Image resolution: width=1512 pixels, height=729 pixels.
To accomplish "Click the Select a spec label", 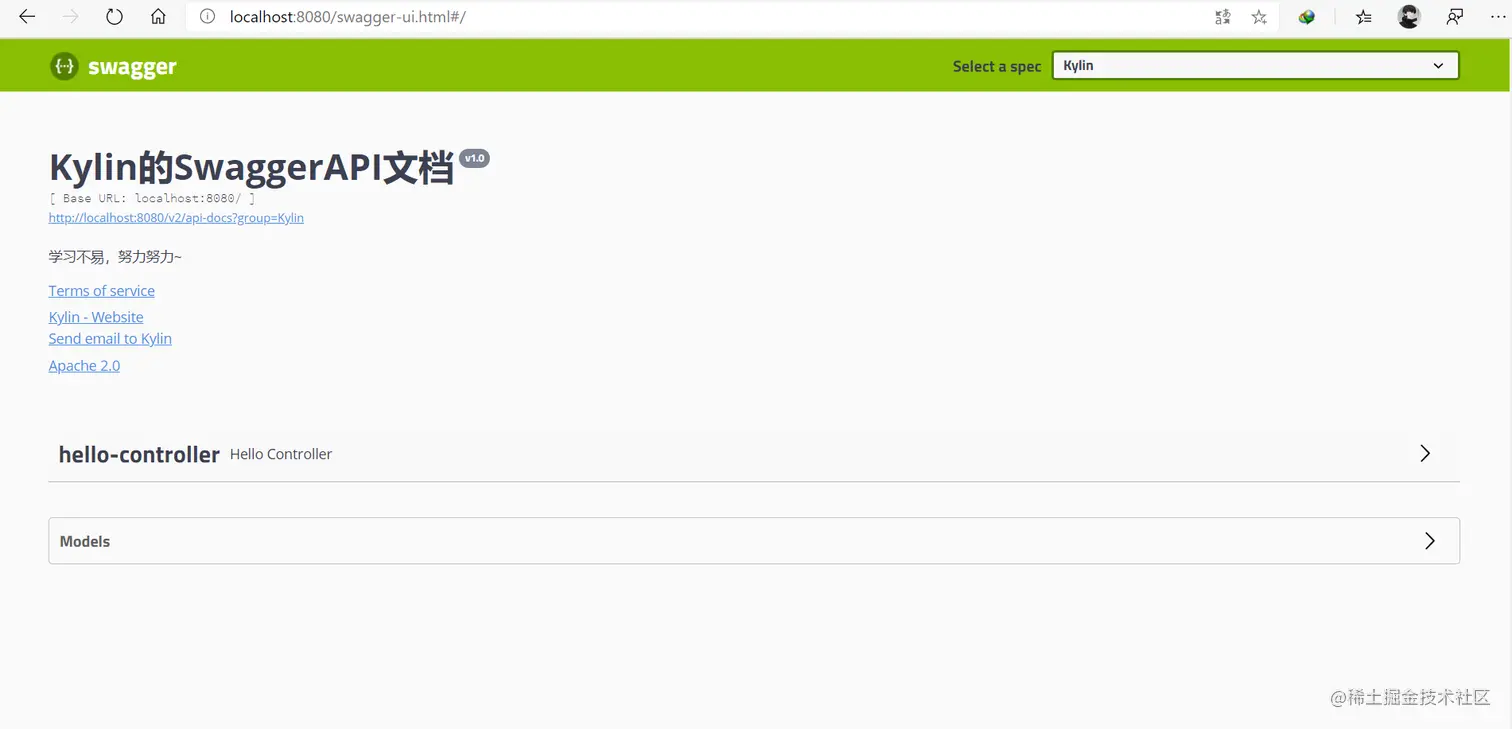I will (997, 66).
